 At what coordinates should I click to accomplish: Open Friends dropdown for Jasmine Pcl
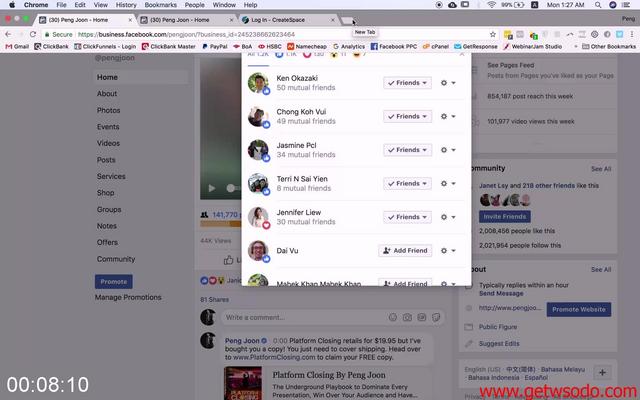click(407, 150)
